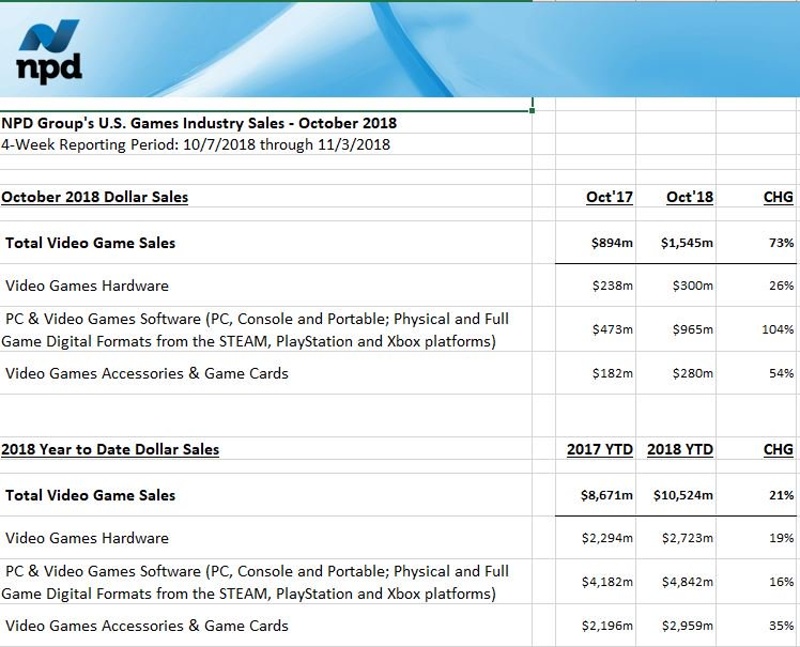Select the 104% change cell
This screenshot has height=647, width=800.
tap(777, 329)
